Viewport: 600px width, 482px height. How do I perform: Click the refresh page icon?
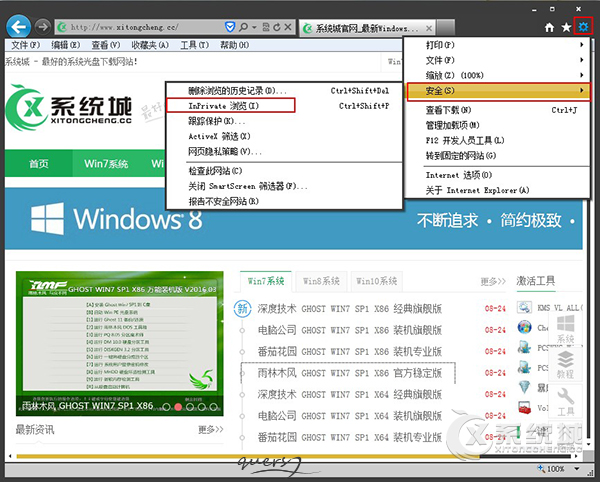click(277, 27)
